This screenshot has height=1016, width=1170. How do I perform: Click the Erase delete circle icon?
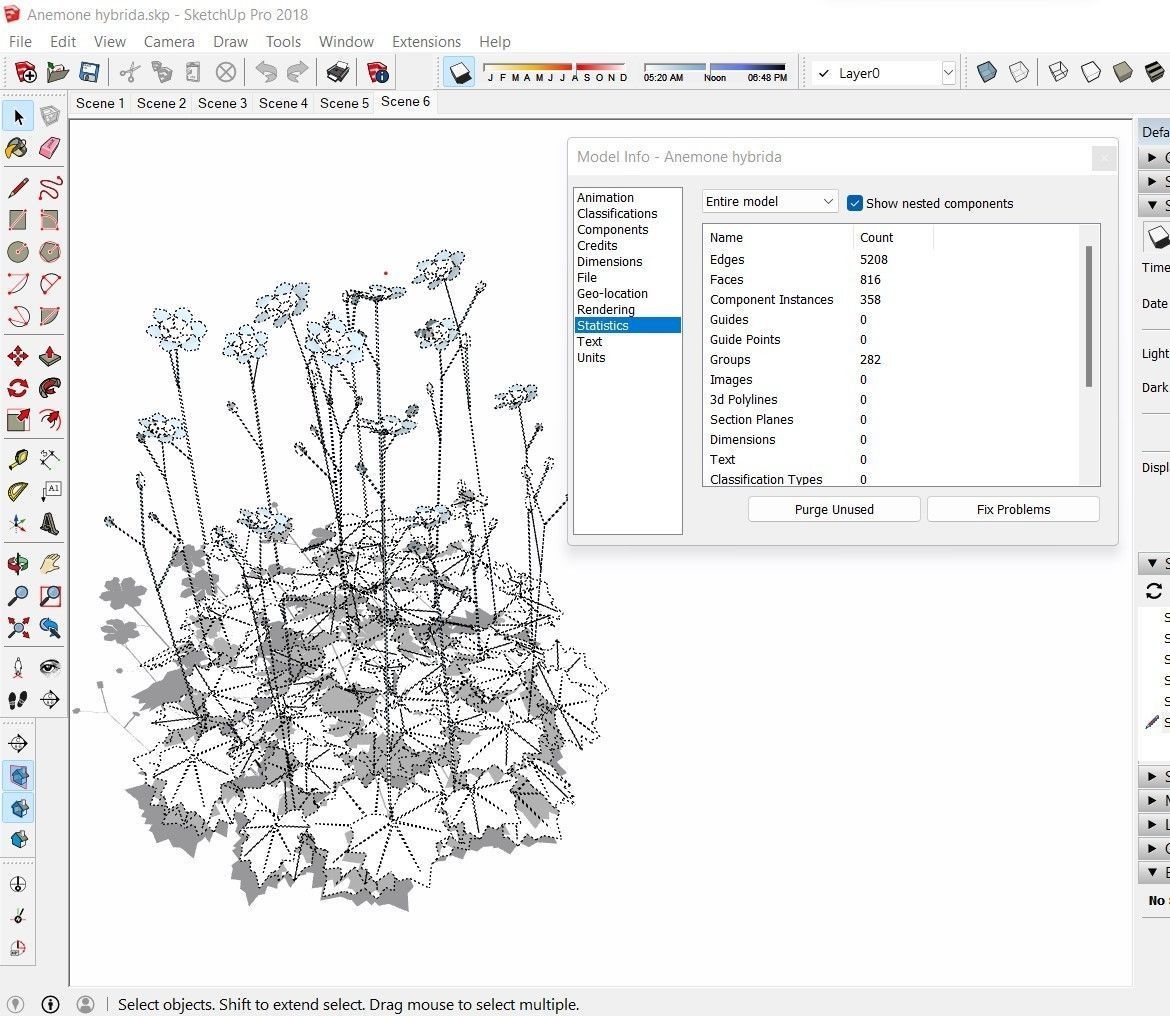[226, 72]
